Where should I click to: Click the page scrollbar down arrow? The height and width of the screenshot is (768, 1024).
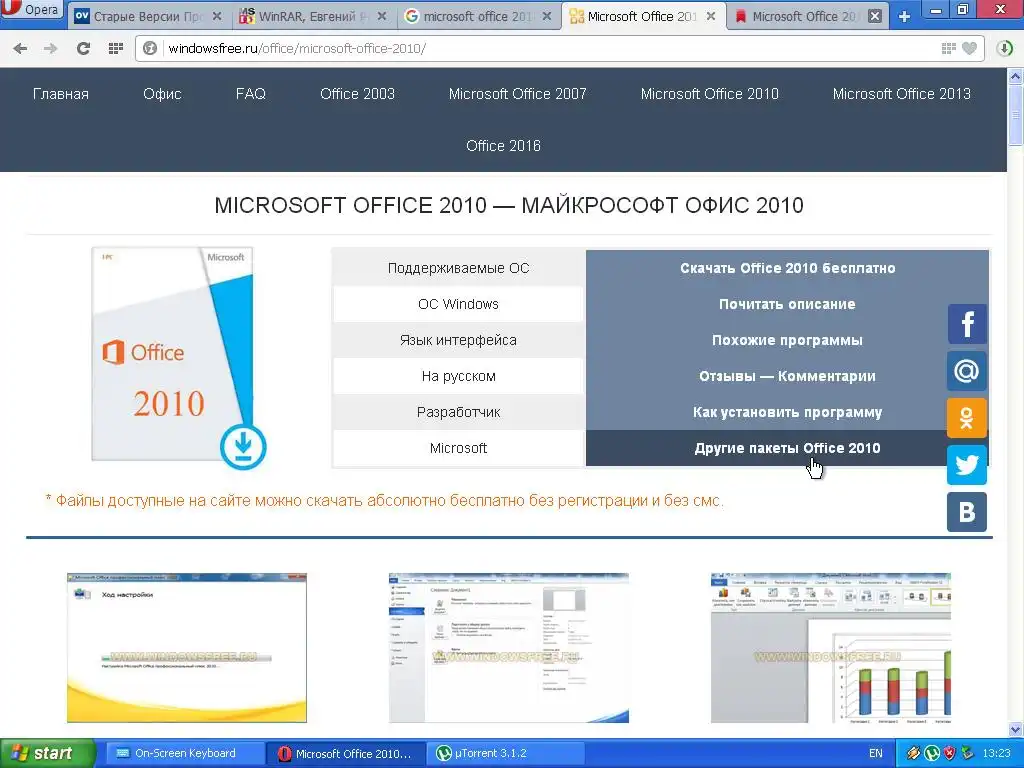click(x=1016, y=729)
